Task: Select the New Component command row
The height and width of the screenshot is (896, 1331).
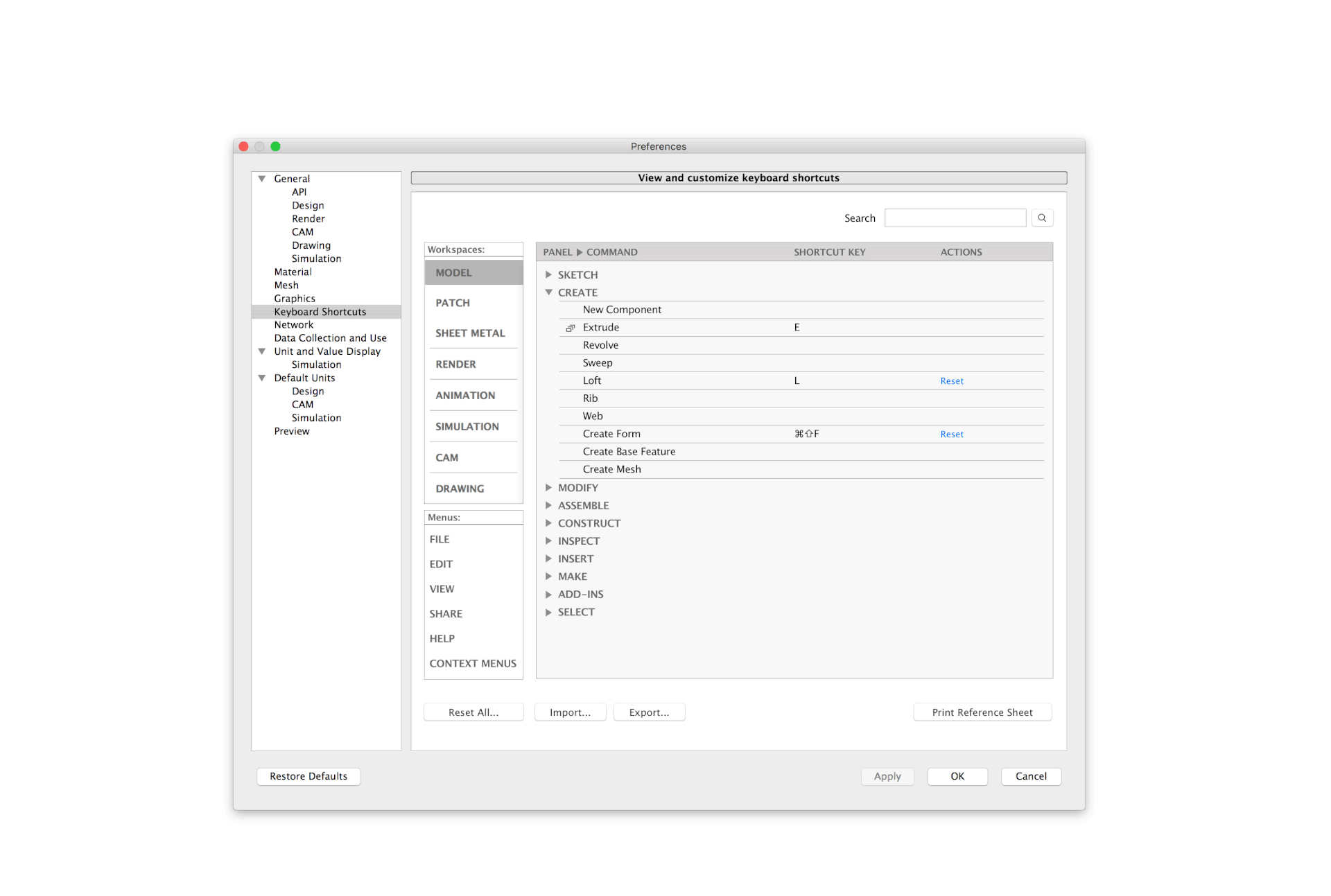Action: [x=801, y=310]
